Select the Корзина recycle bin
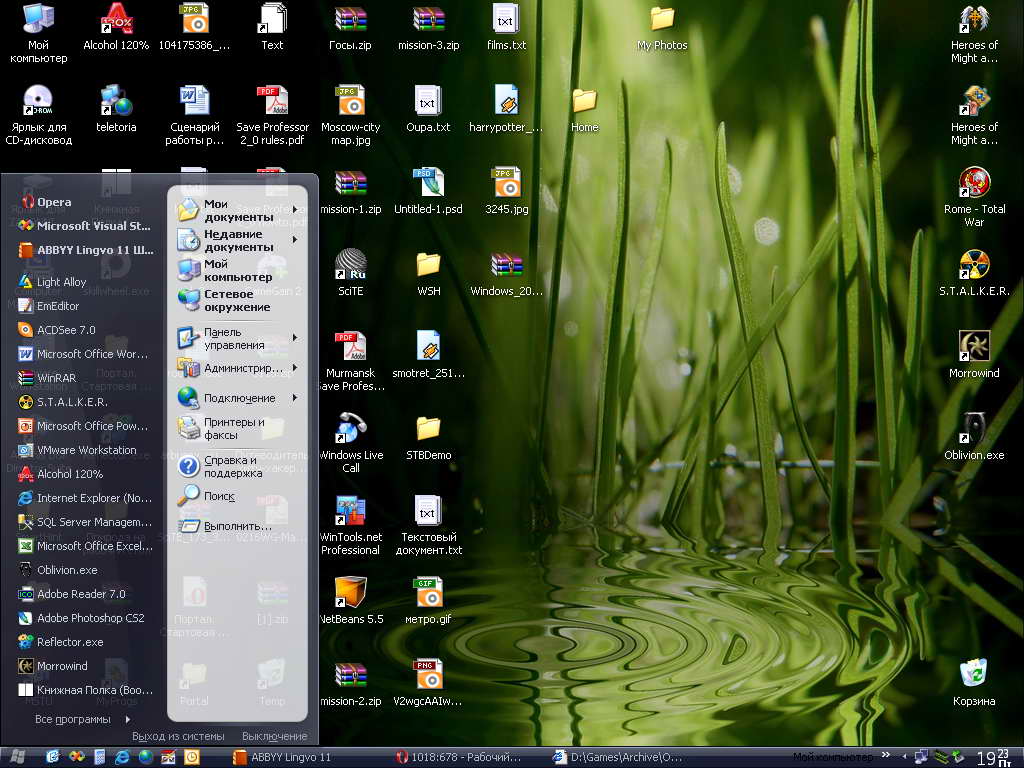1024x768 pixels. 974,683
